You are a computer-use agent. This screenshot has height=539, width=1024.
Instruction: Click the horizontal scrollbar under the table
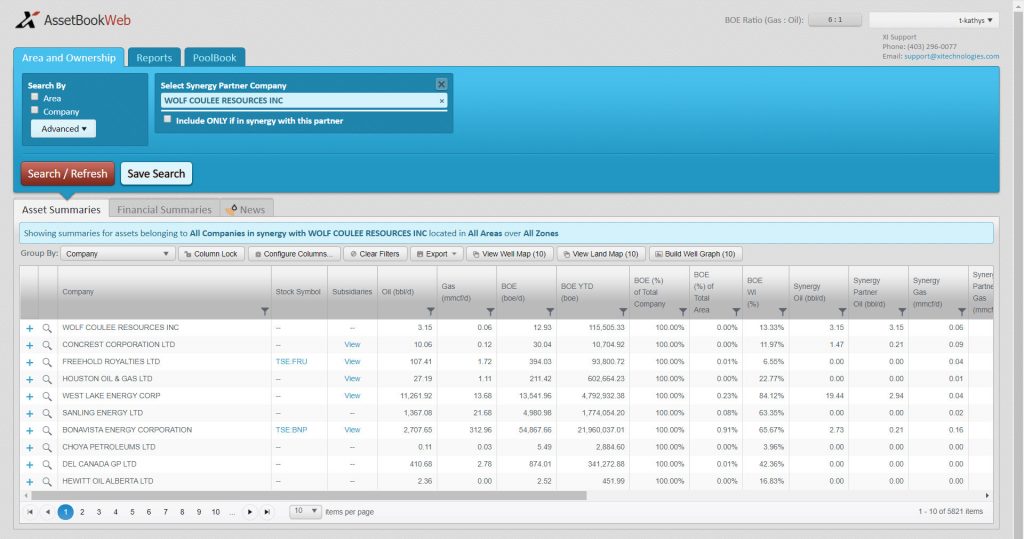(x=309, y=496)
